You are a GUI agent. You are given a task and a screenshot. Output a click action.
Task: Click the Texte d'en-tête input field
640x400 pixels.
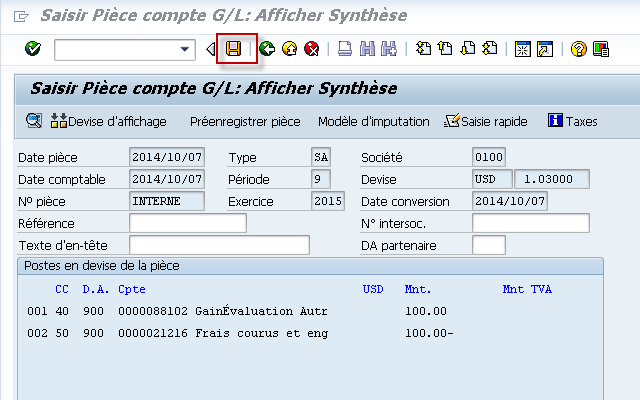(219, 245)
